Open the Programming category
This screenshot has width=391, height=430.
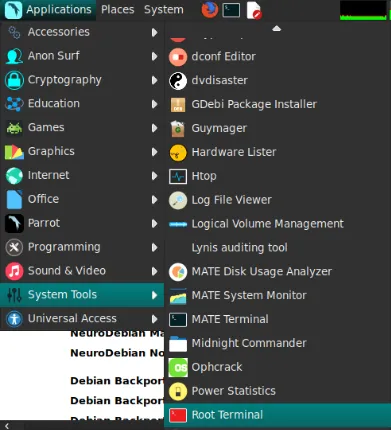click(82, 247)
